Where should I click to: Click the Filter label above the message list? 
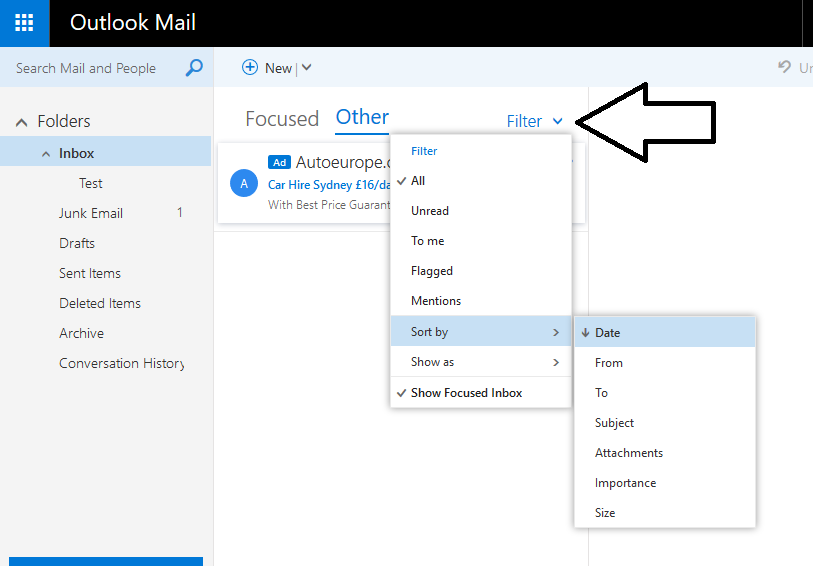524,121
